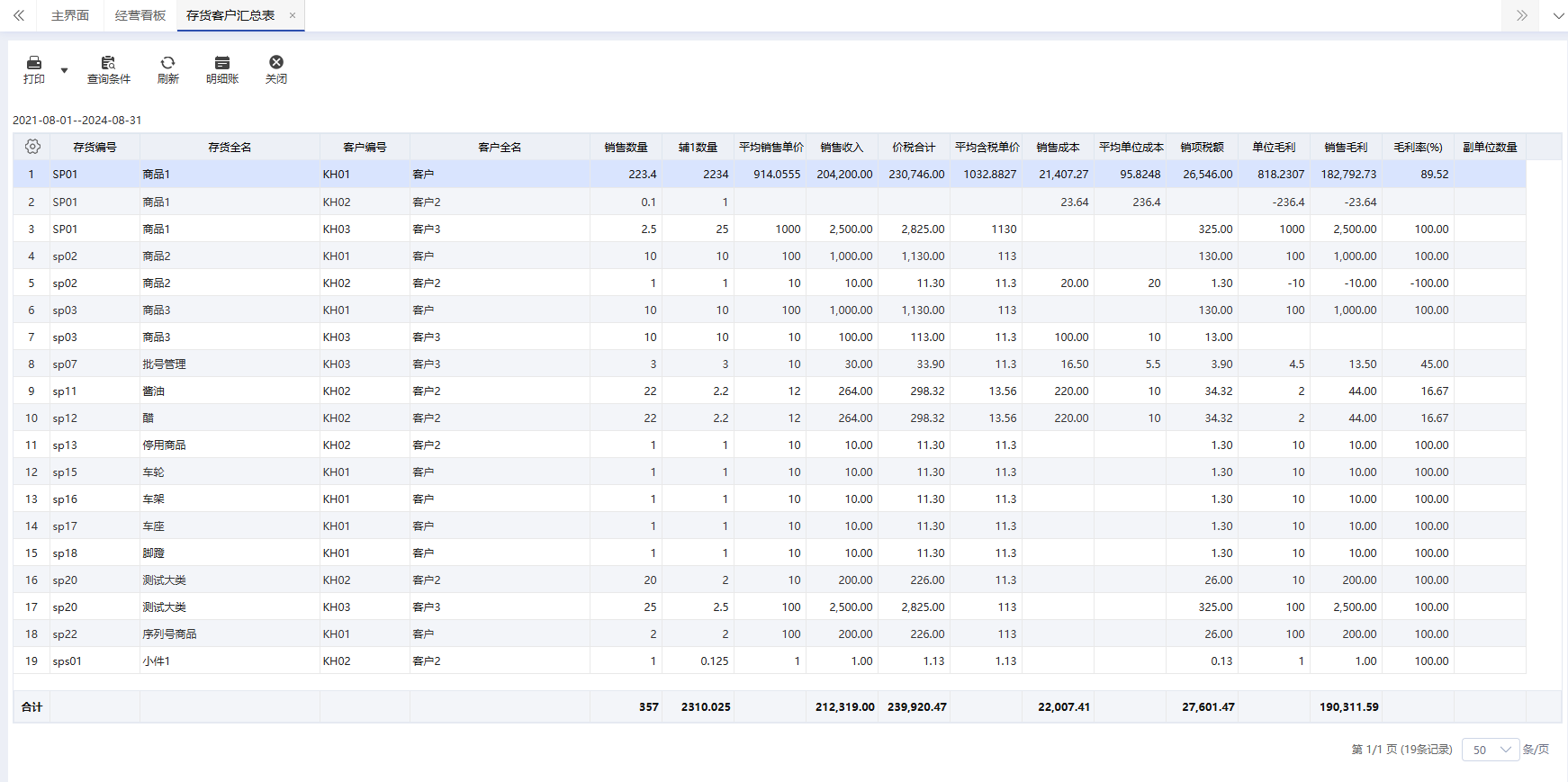Select the 酱油 product name cell
The width and height of the screenshot is (1568, 782).
230,391
